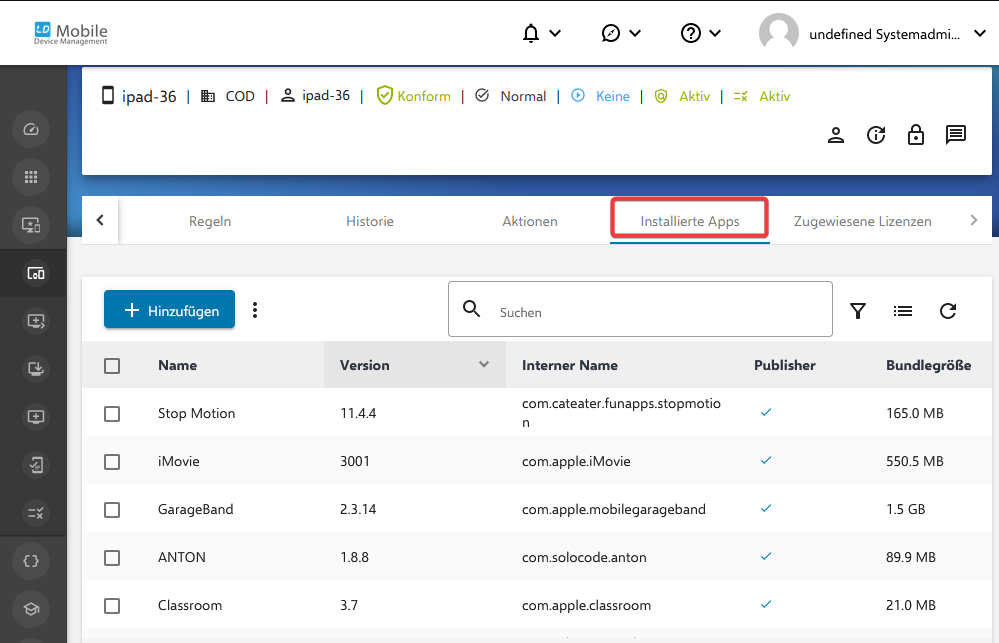This screenshot has width=999, height=643.
Task: Check the Classroom row checkbox
Action: 112,605
